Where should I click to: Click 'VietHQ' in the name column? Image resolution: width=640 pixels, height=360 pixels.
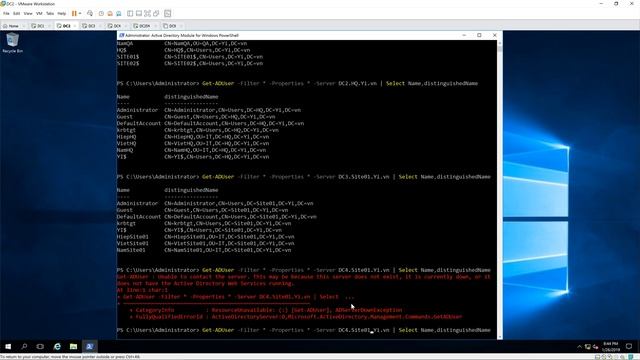click(127, 143)
